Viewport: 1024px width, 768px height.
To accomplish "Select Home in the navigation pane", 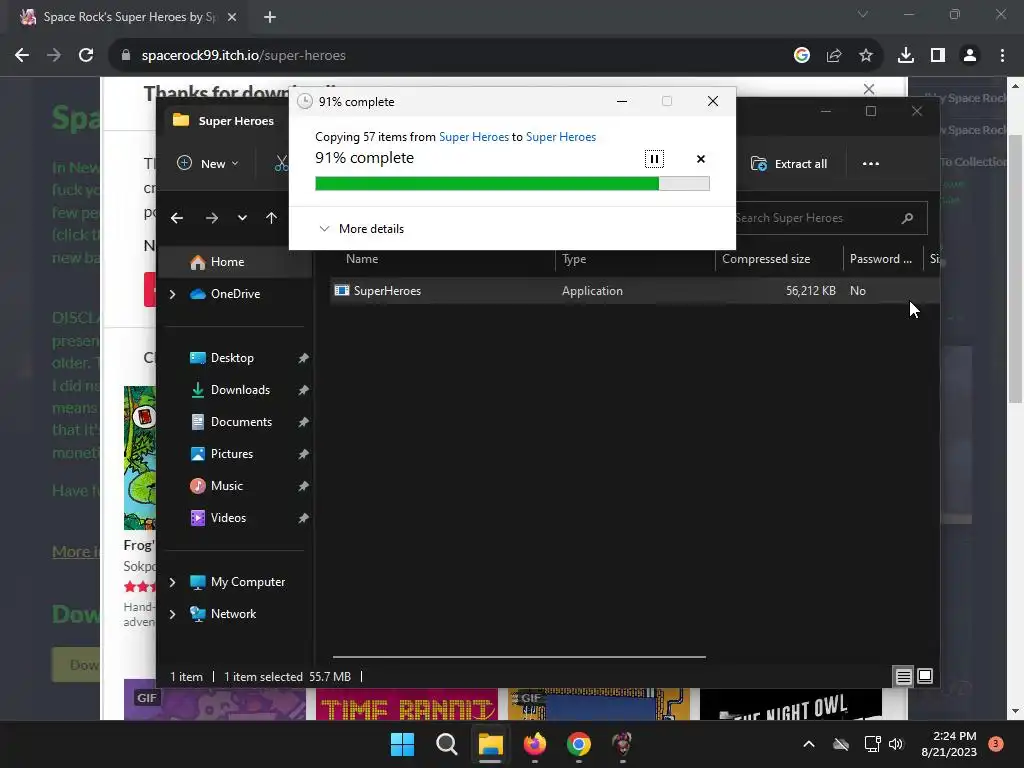I will pyautogui.click(x=227, y=262).
